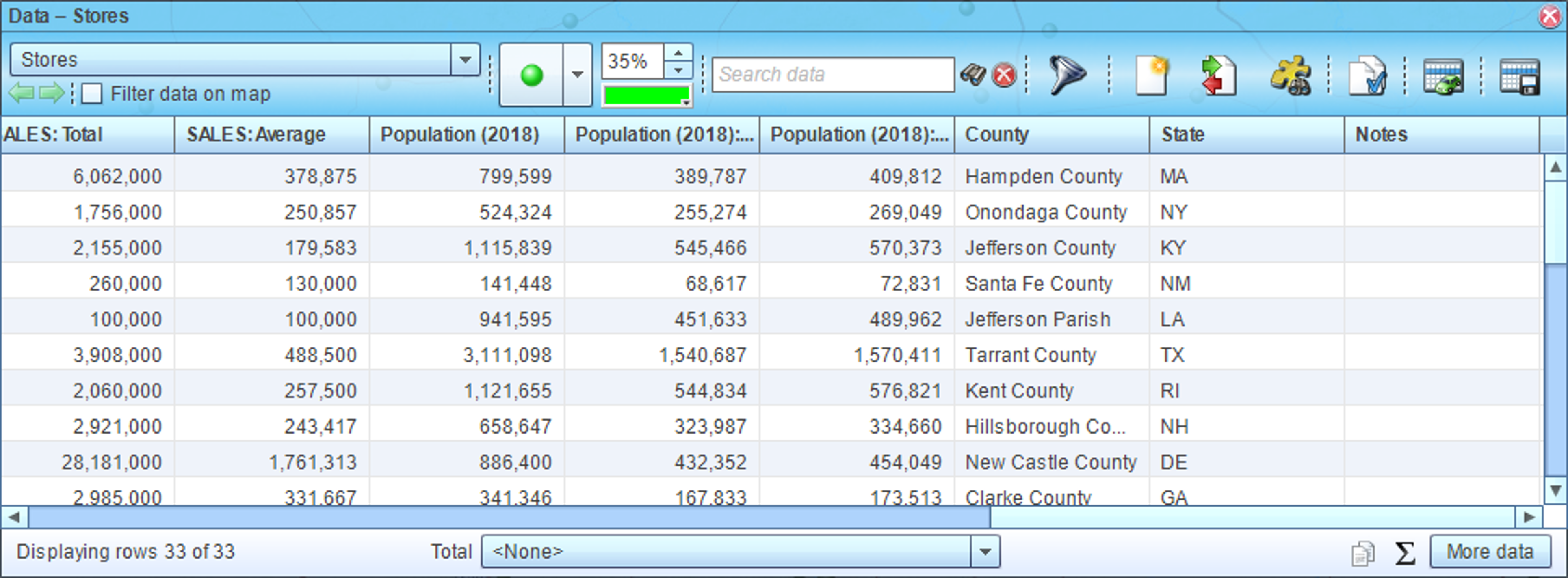Click the DE state cell

point(1247,462)
